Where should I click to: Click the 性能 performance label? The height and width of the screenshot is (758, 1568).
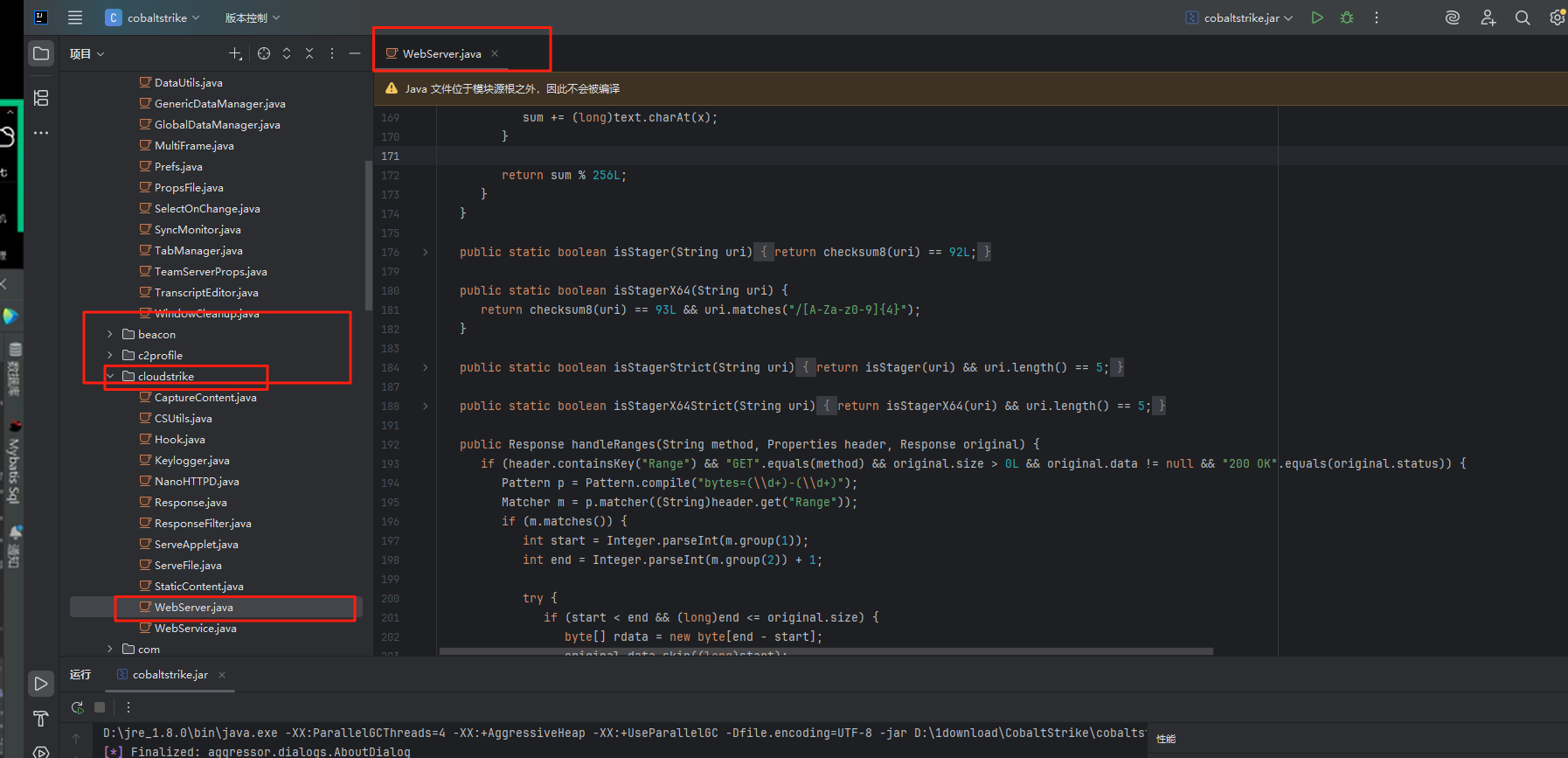tap(1166, 739)
